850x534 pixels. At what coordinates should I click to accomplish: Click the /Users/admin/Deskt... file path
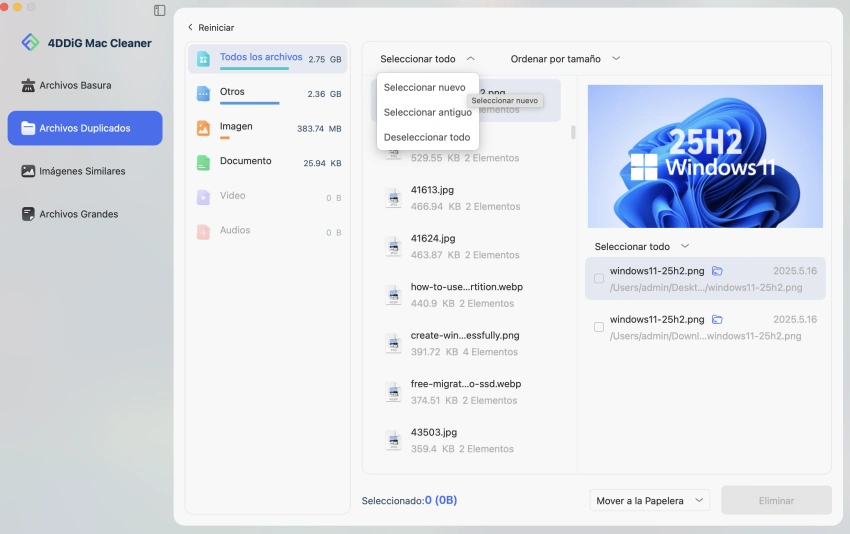(706, 287)
